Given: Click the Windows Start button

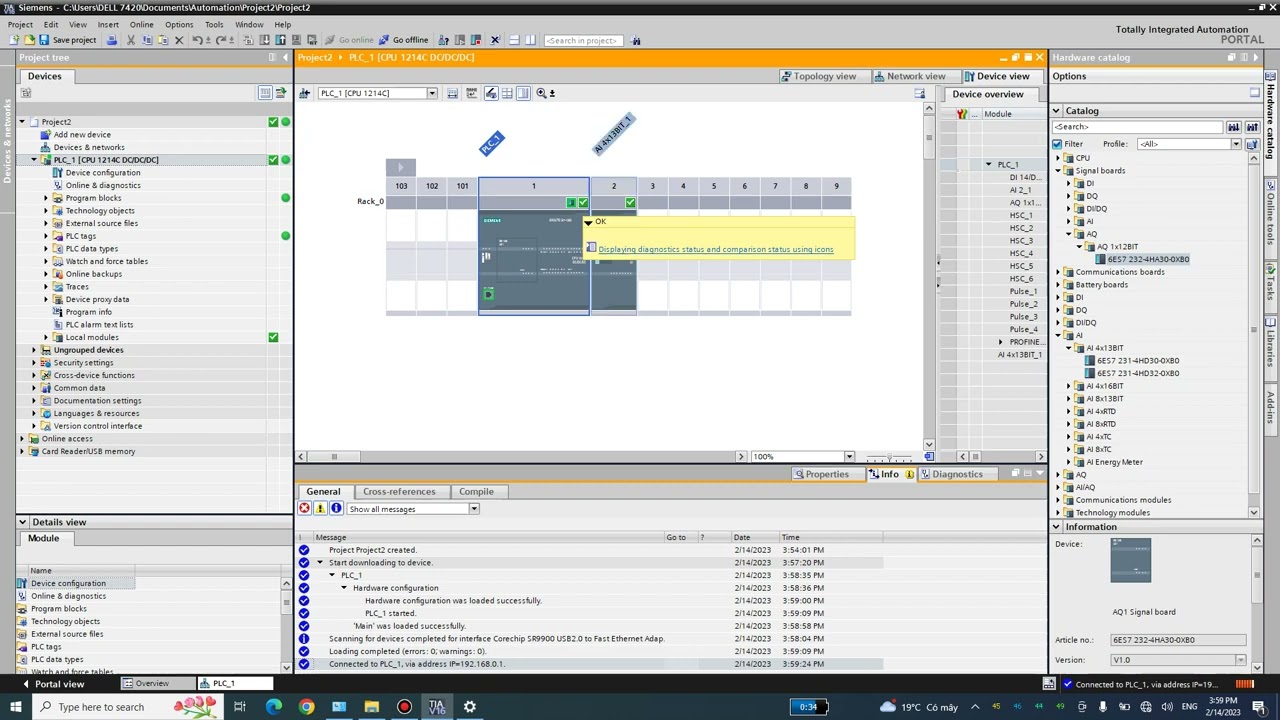Looking at the screenshot, I should pyautogui.click(x=15, y=707).
